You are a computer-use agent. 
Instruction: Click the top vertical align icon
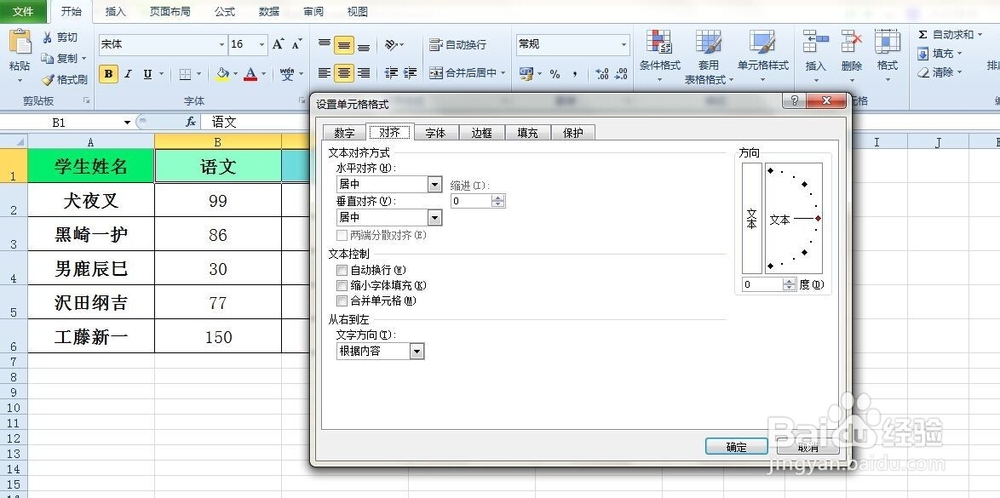[325, 44]
